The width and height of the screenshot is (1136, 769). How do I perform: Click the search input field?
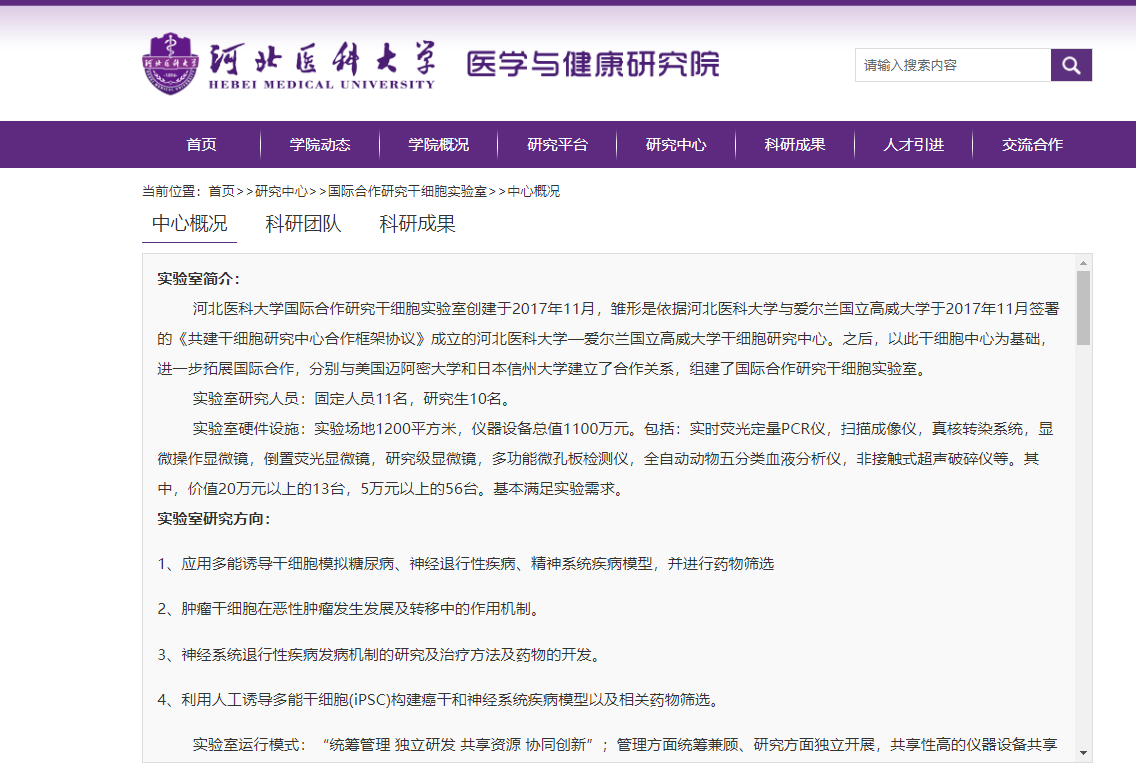[952, 65]
